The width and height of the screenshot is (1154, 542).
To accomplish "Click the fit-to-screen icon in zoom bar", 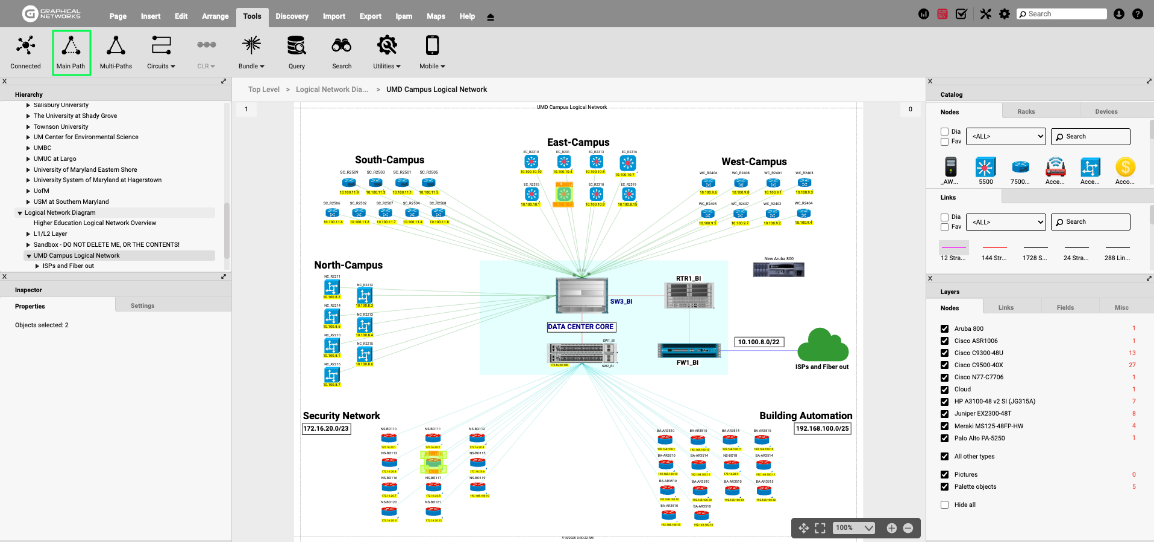I will pos(820,528).
